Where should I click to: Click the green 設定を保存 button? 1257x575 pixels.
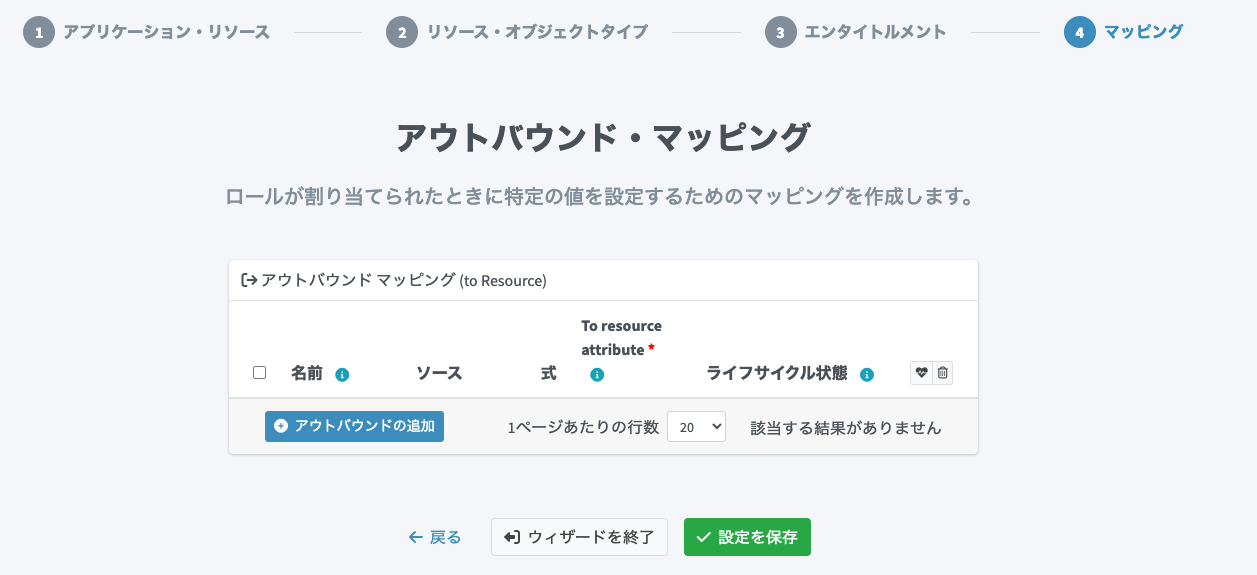click(x=747, y=537)
